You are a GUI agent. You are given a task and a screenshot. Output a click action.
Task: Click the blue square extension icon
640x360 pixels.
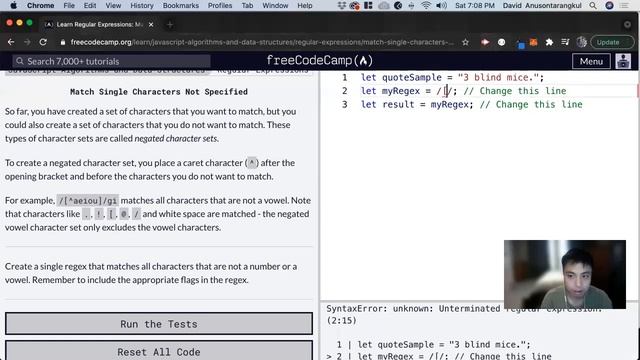pyautogui.click(x=520, y=44)
